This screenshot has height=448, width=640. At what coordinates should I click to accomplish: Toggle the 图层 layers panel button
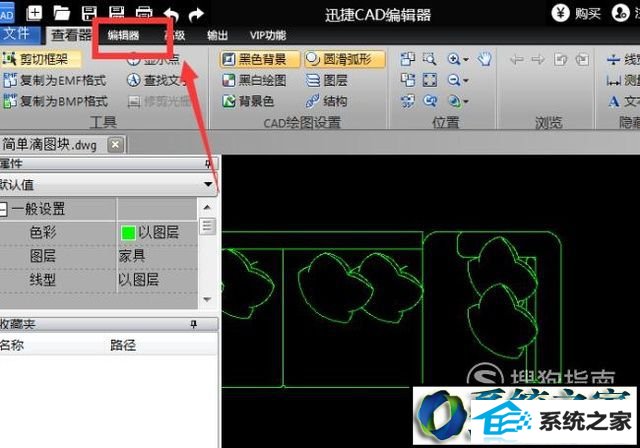[327, 80]
